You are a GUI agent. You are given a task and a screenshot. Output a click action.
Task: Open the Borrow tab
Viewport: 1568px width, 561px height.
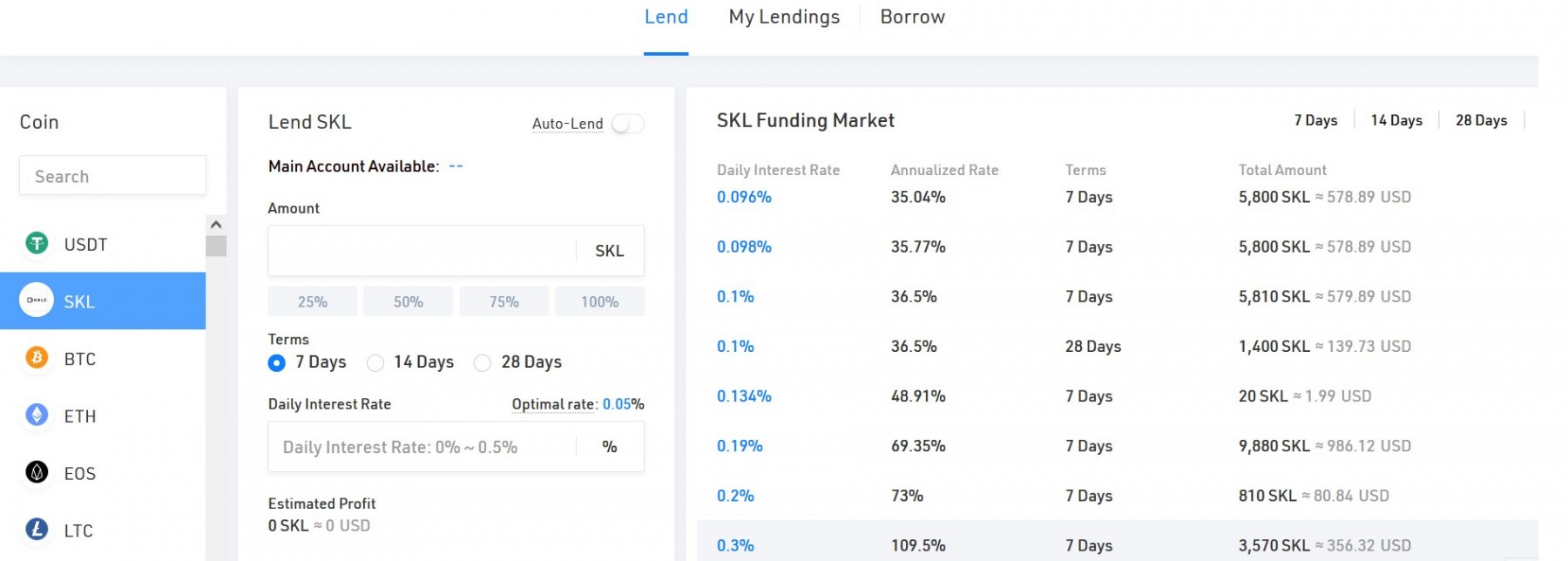912,17
